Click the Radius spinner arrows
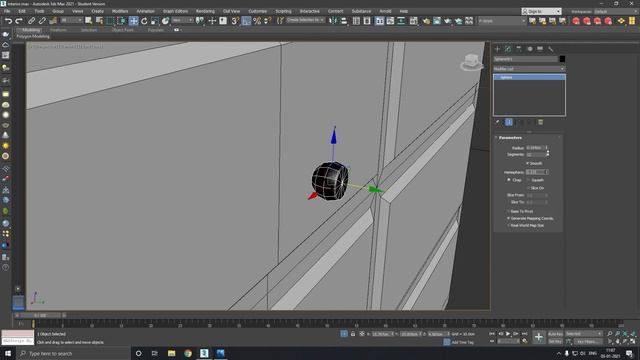Viewport: 640px width, 360px height. click(547, 148)
